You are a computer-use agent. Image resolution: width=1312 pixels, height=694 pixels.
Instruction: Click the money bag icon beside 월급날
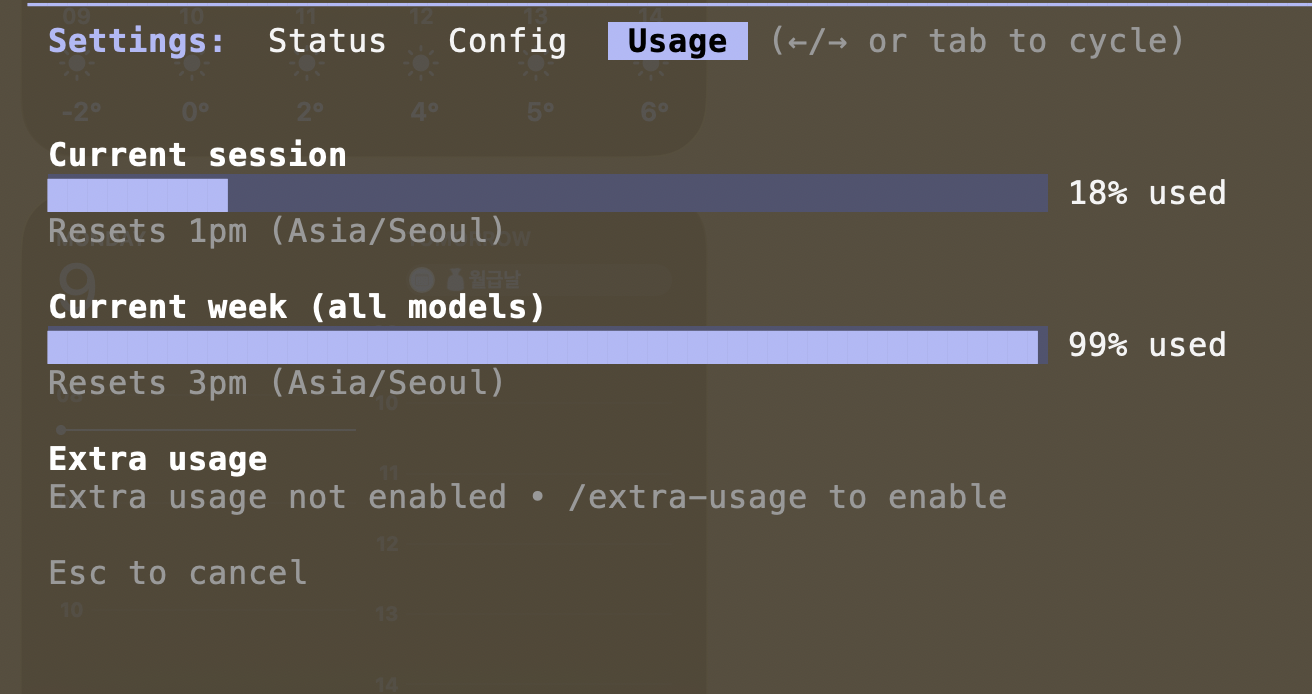pos(456,279)
